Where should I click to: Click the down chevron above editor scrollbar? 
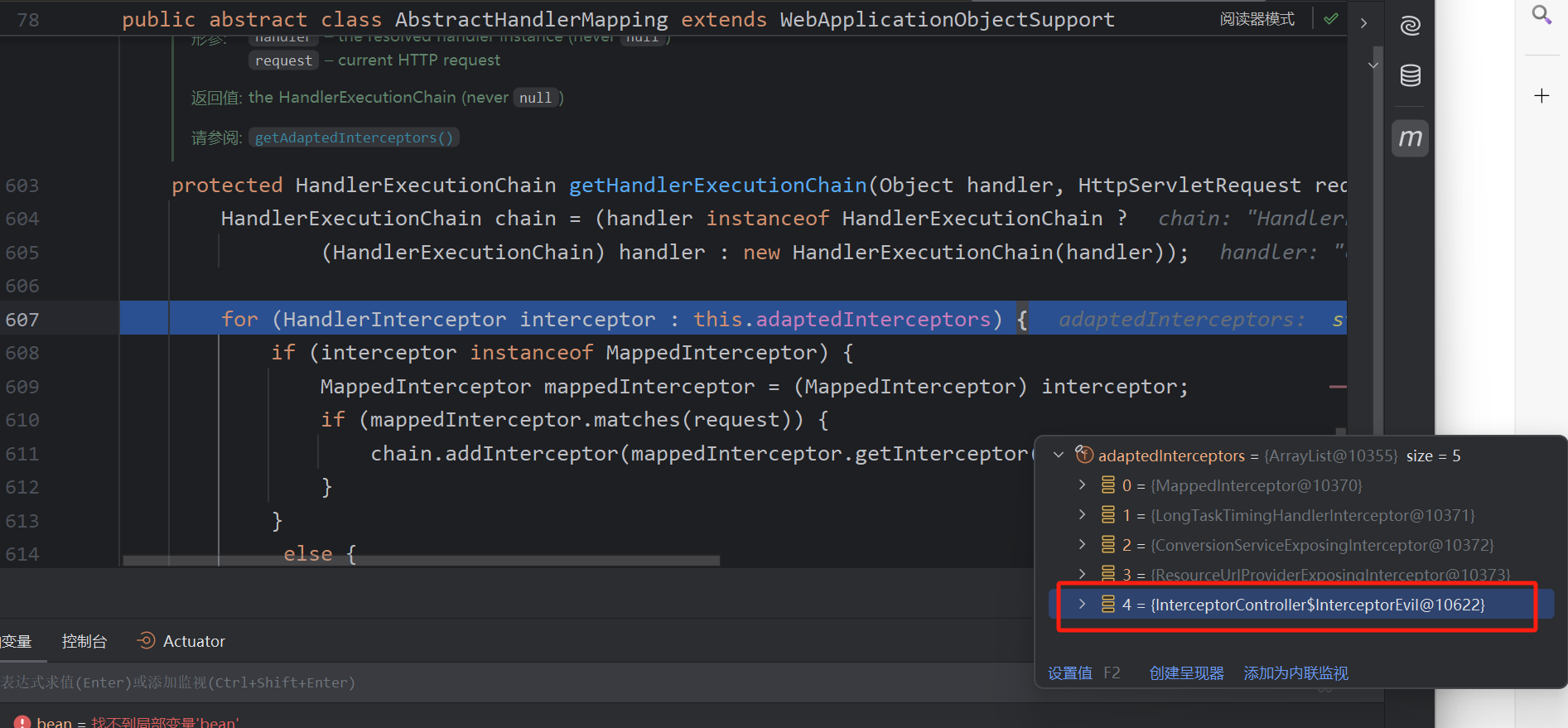(x=1373, y=65)
